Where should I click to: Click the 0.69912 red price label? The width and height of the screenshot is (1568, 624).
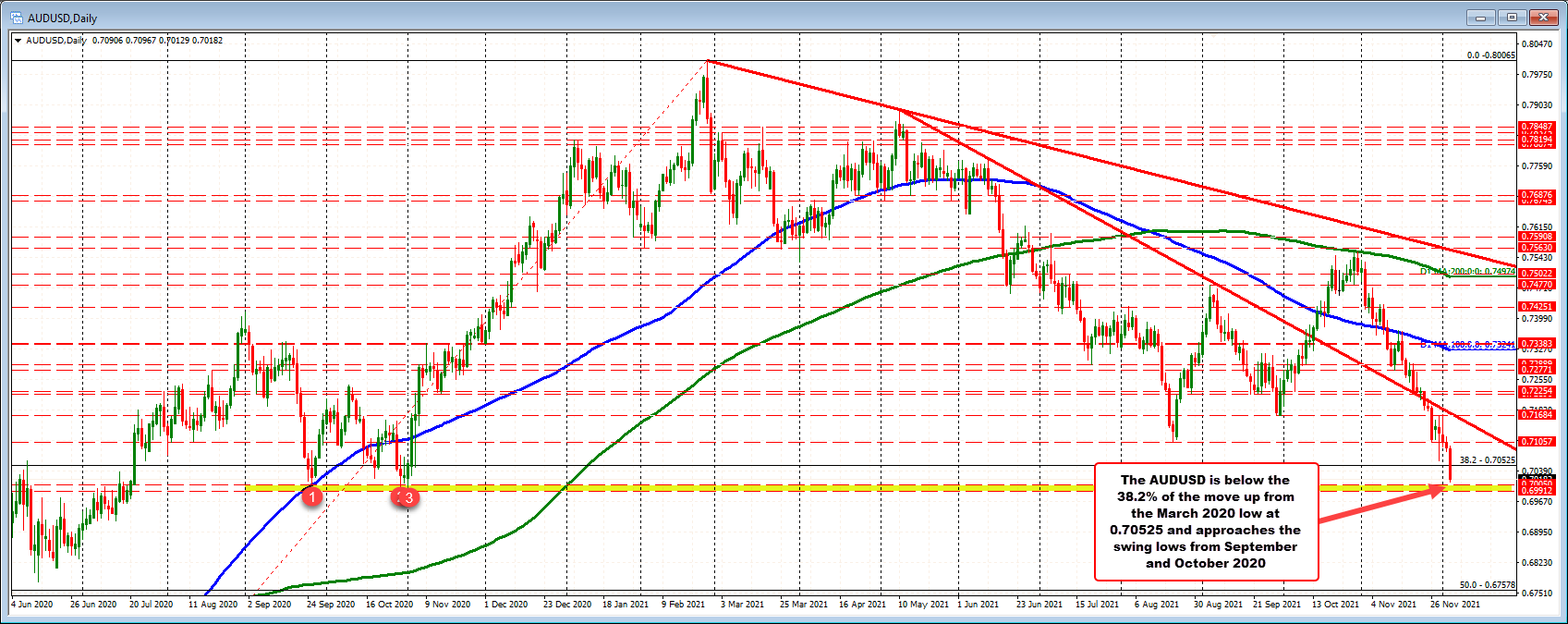(x=1537, y=490)
